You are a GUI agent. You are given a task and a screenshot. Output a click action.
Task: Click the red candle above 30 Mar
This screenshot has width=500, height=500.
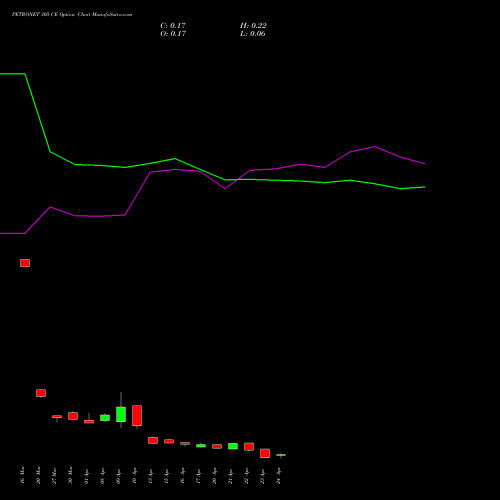pos(73,416)
